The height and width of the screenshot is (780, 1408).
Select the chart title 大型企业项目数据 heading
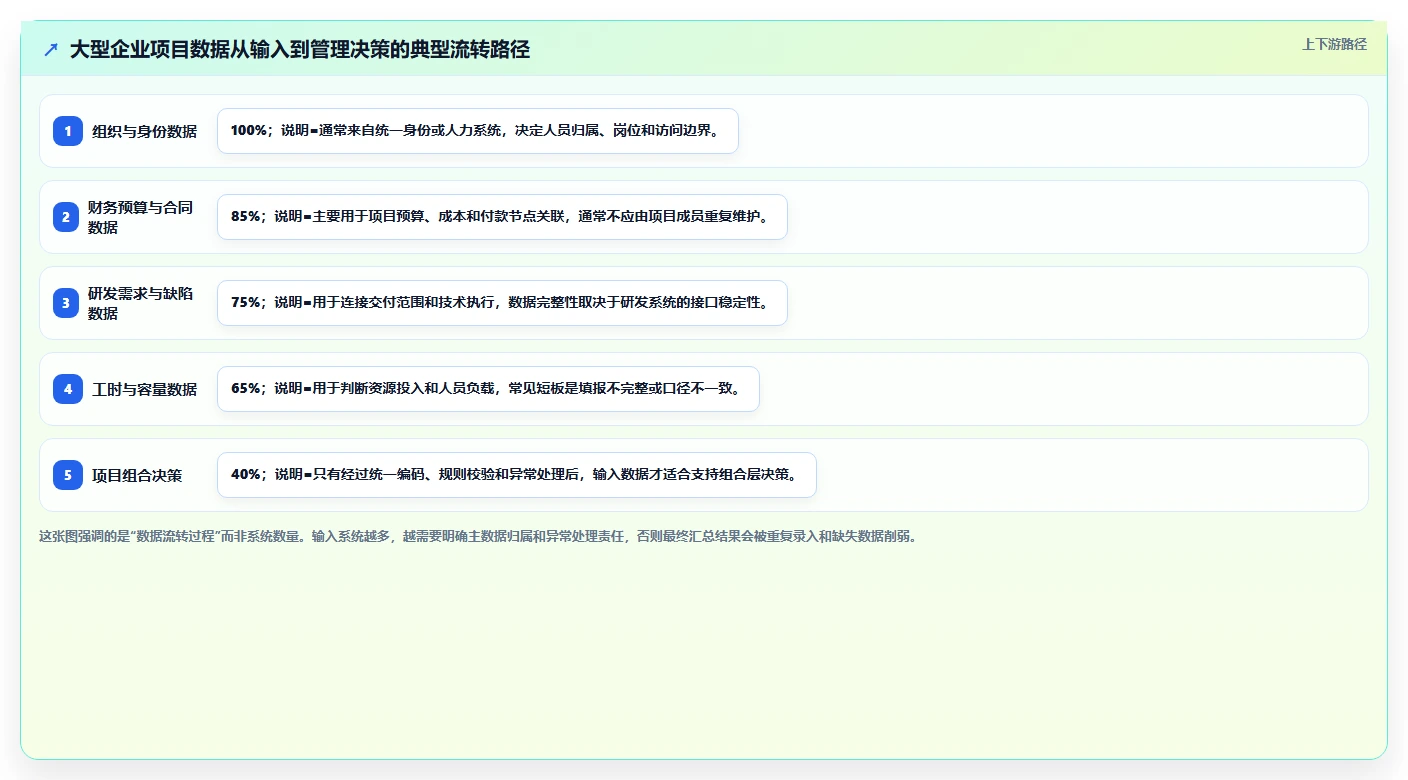(300, 49)
